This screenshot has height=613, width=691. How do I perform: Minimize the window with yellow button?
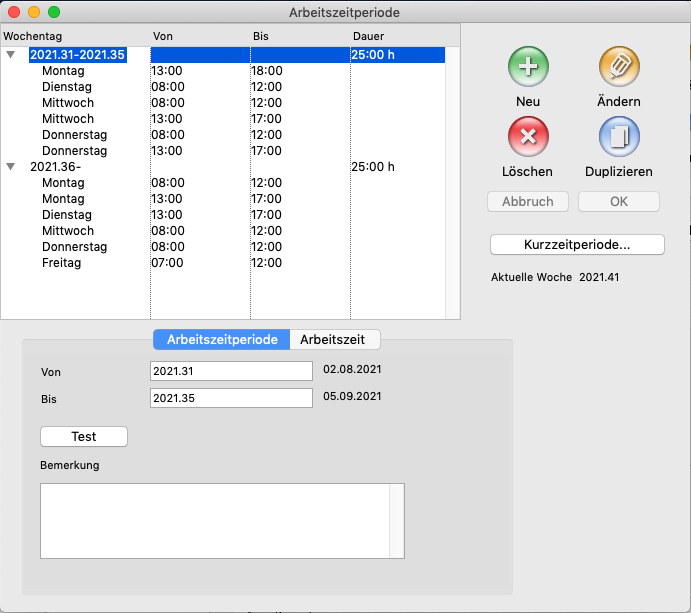(x=34, y=12)
